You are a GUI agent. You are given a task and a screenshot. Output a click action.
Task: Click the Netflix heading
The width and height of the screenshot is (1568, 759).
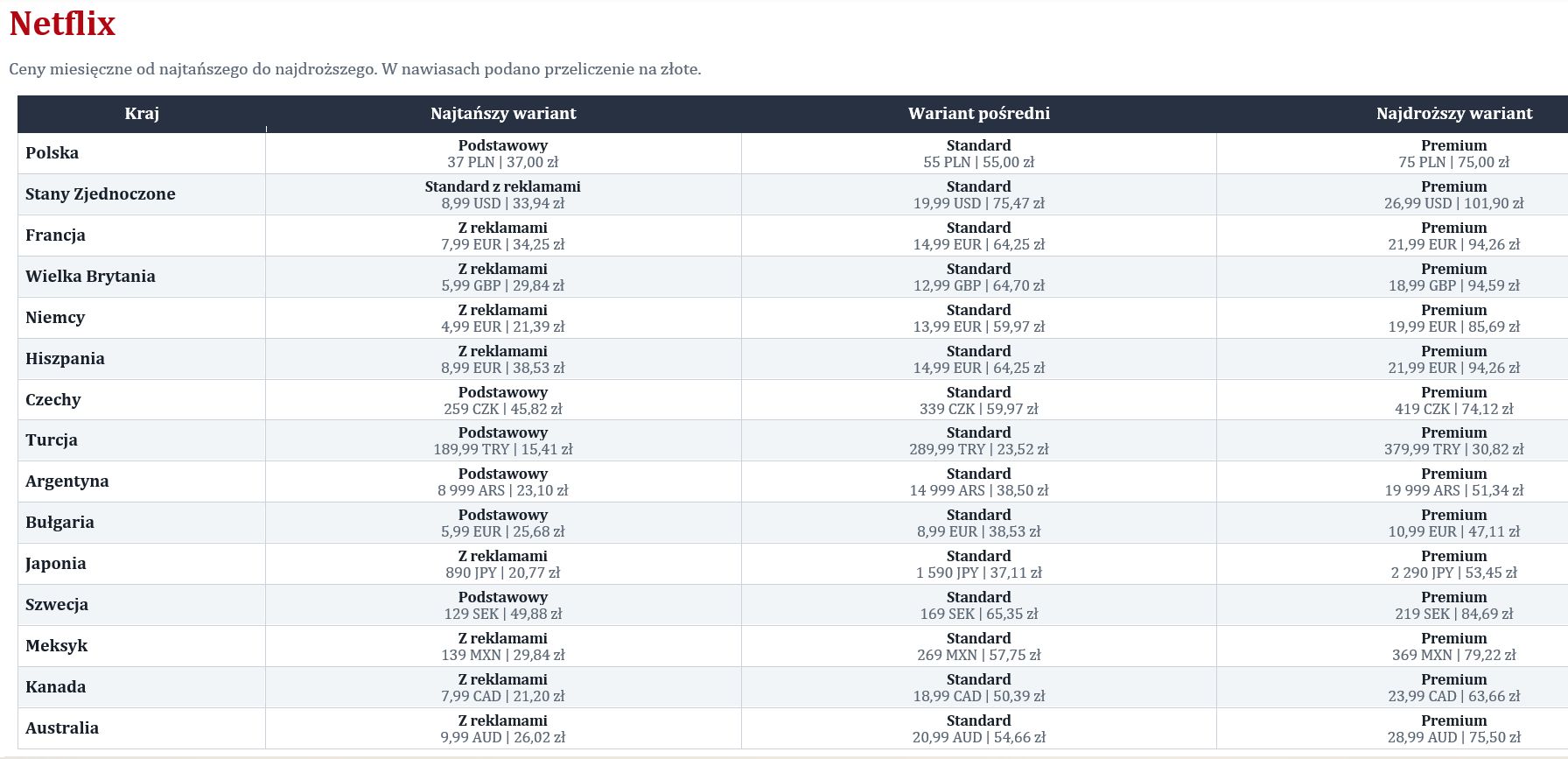point(62,25)
